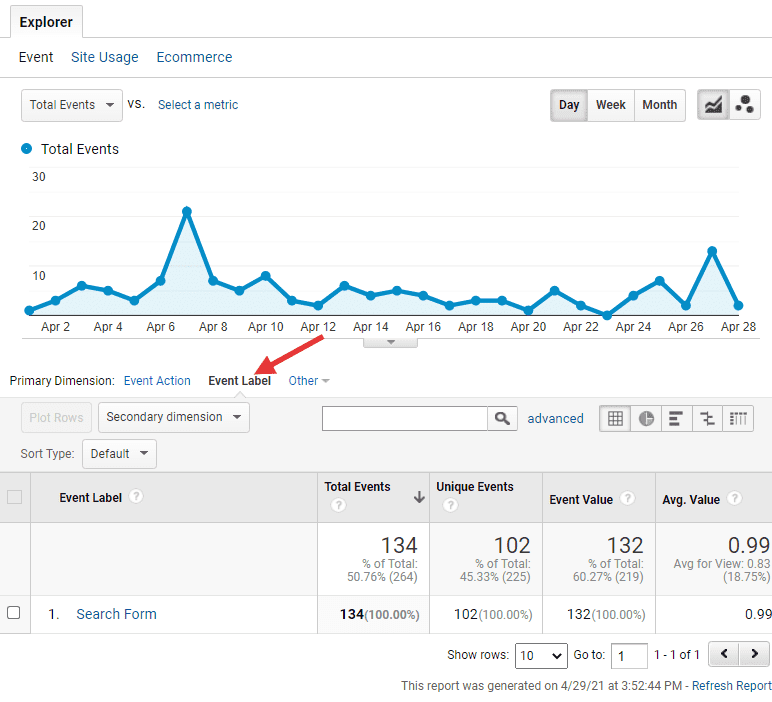The width and height of the screenshot is (772, 702).
Task: Click Unique Events value 102(100.00%) in row
Action: click(493, 614)
